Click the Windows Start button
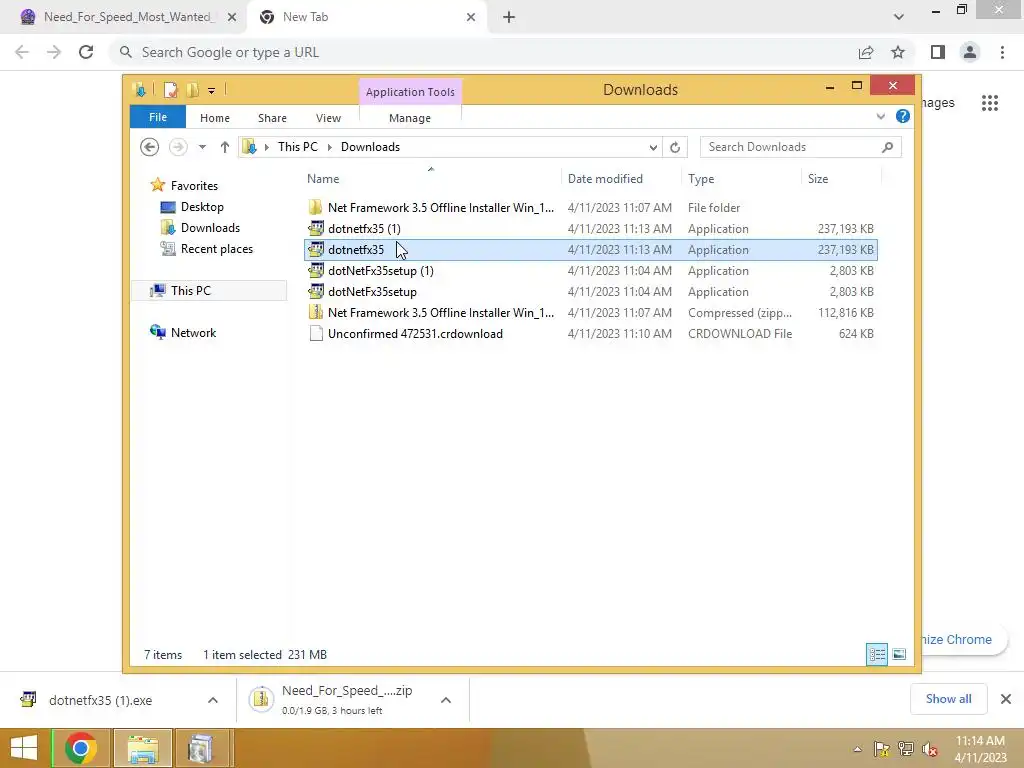The width and height of the screenshot is (1024, 768). click(x=24, y=748)
